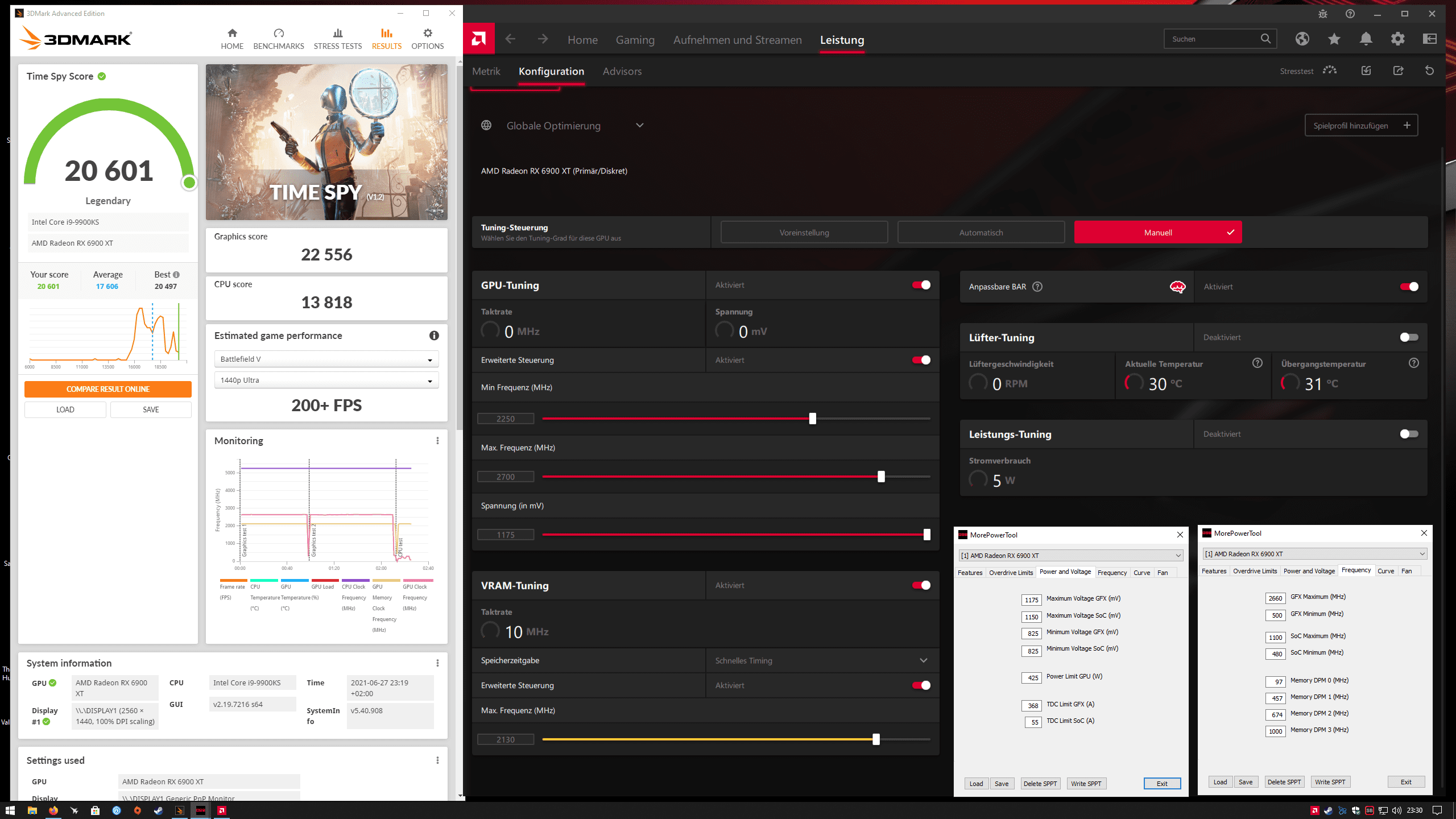Go forward with Radeon Software forward arrow
1456x819 pixels.
(543, 39)
